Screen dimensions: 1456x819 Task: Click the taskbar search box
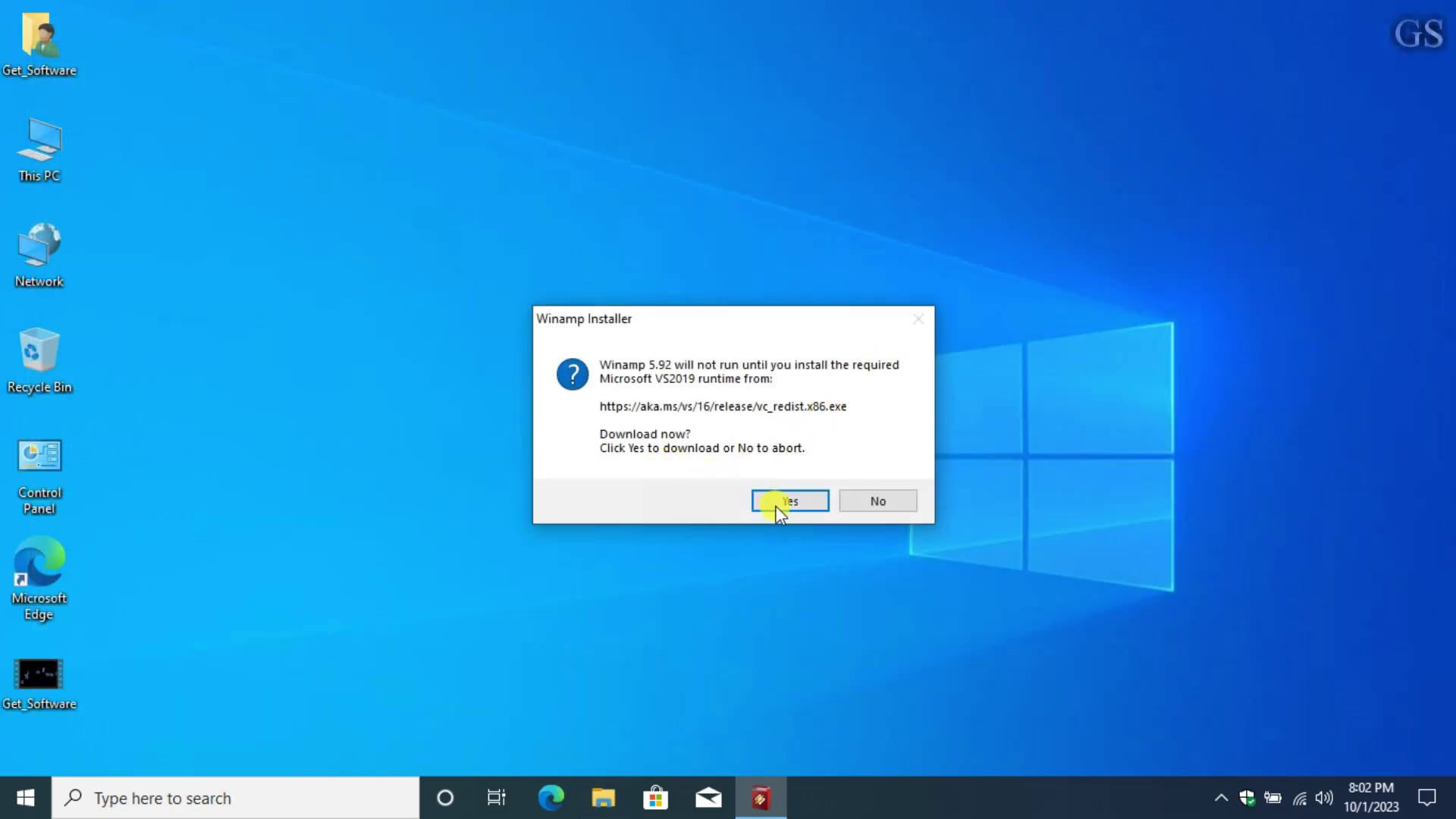click(235, 798)
